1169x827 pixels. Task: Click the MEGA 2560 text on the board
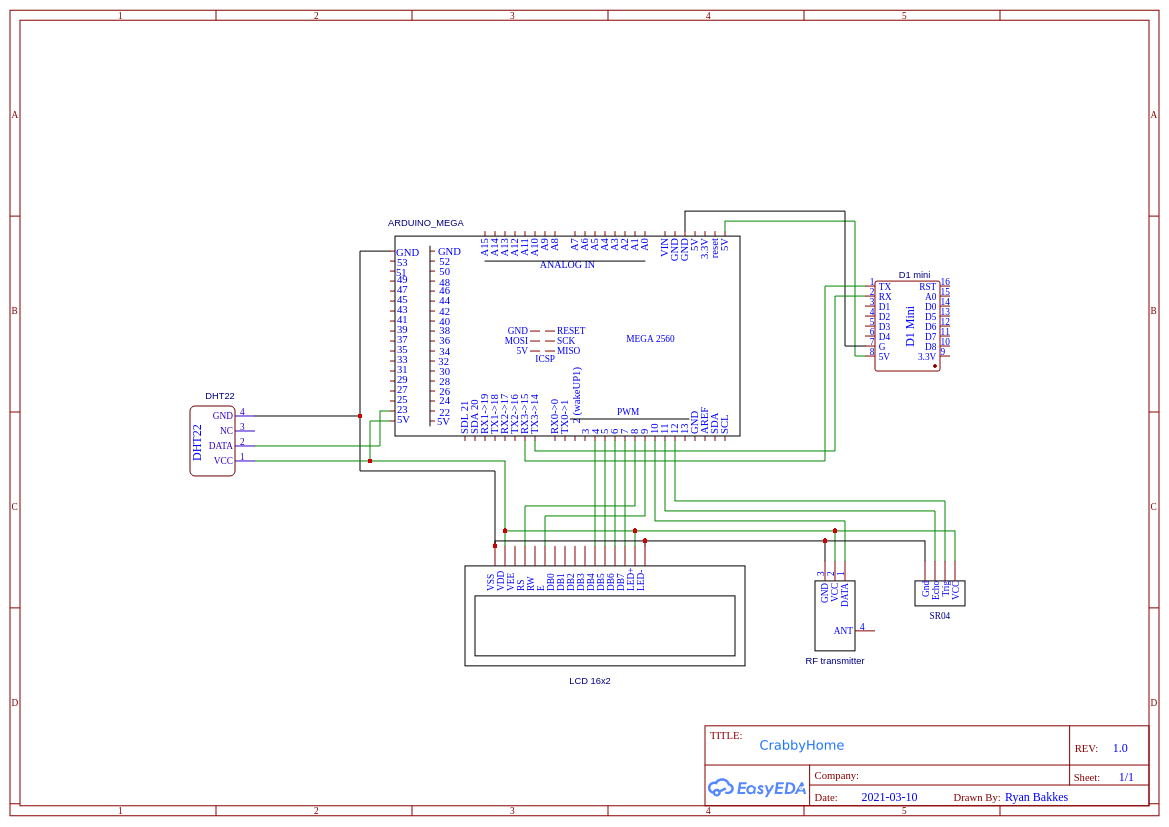[650, 339]
